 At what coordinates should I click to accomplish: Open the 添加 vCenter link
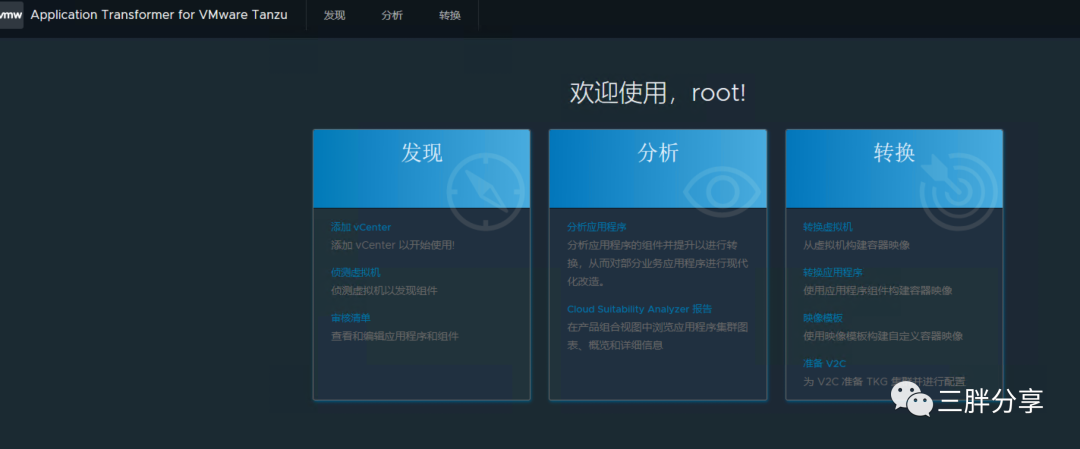(x=361, y=227)
